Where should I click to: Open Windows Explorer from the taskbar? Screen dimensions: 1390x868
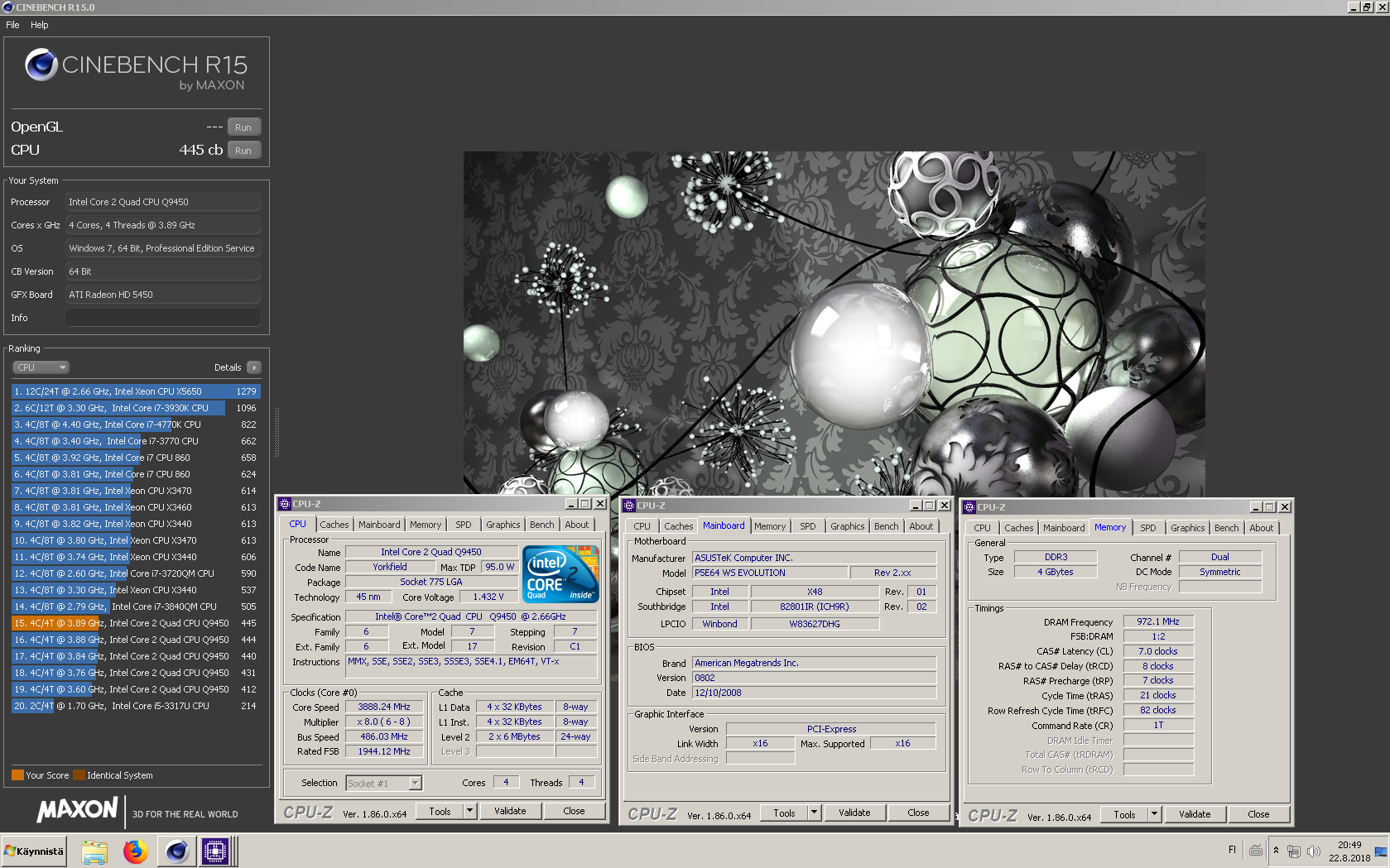pos(94,851)
